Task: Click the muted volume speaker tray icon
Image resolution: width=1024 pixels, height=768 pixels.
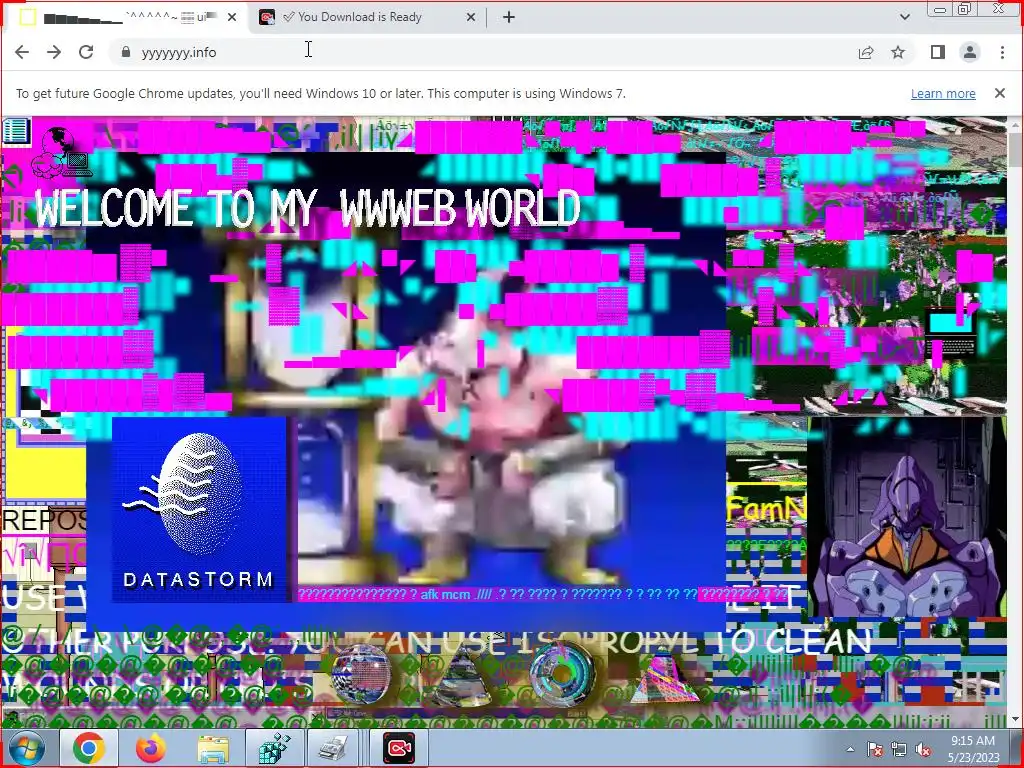Action: [x=923, y=749]
